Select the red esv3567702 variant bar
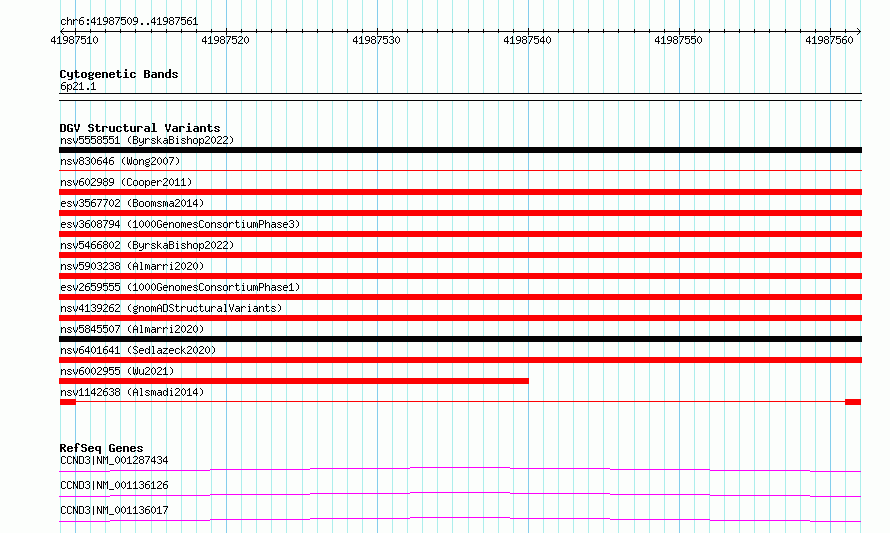Screen dimensions: 890x533 pyautogui.click(x=460, y=213)
